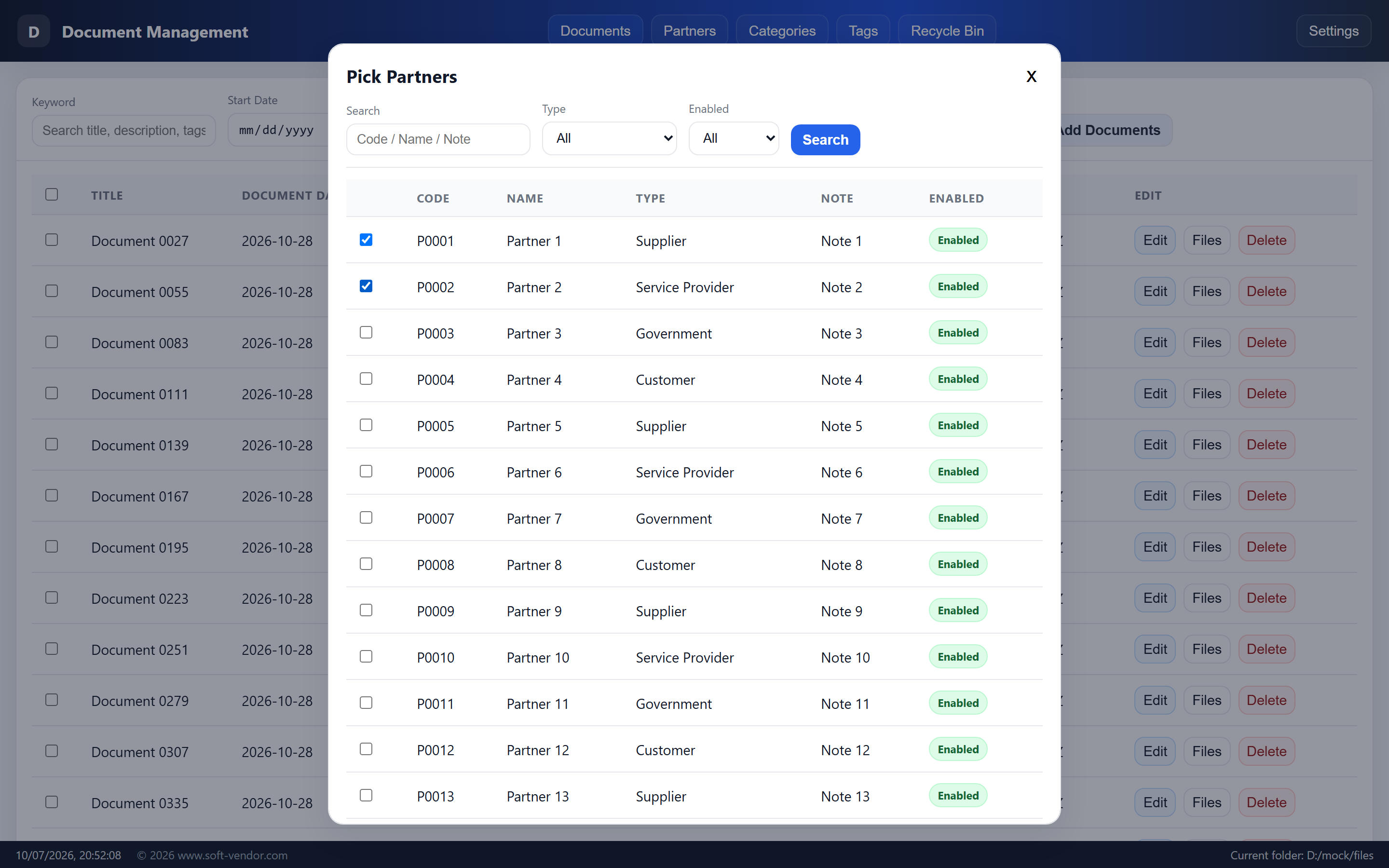The height and width of the screenshot is (868, 1389).
Task: Click the www.soft-vendor.com footer text
Action: click(x=232, y=855)
